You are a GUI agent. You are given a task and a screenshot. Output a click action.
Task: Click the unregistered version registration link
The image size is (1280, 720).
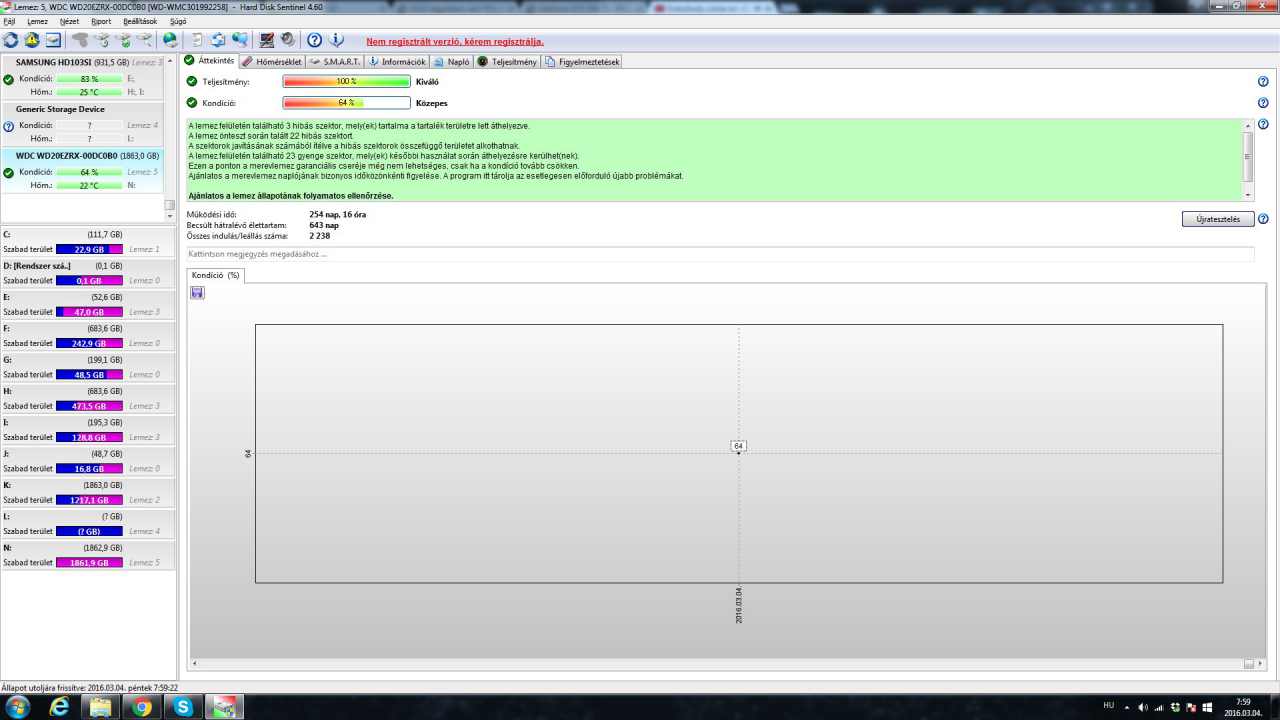[455, 42]
